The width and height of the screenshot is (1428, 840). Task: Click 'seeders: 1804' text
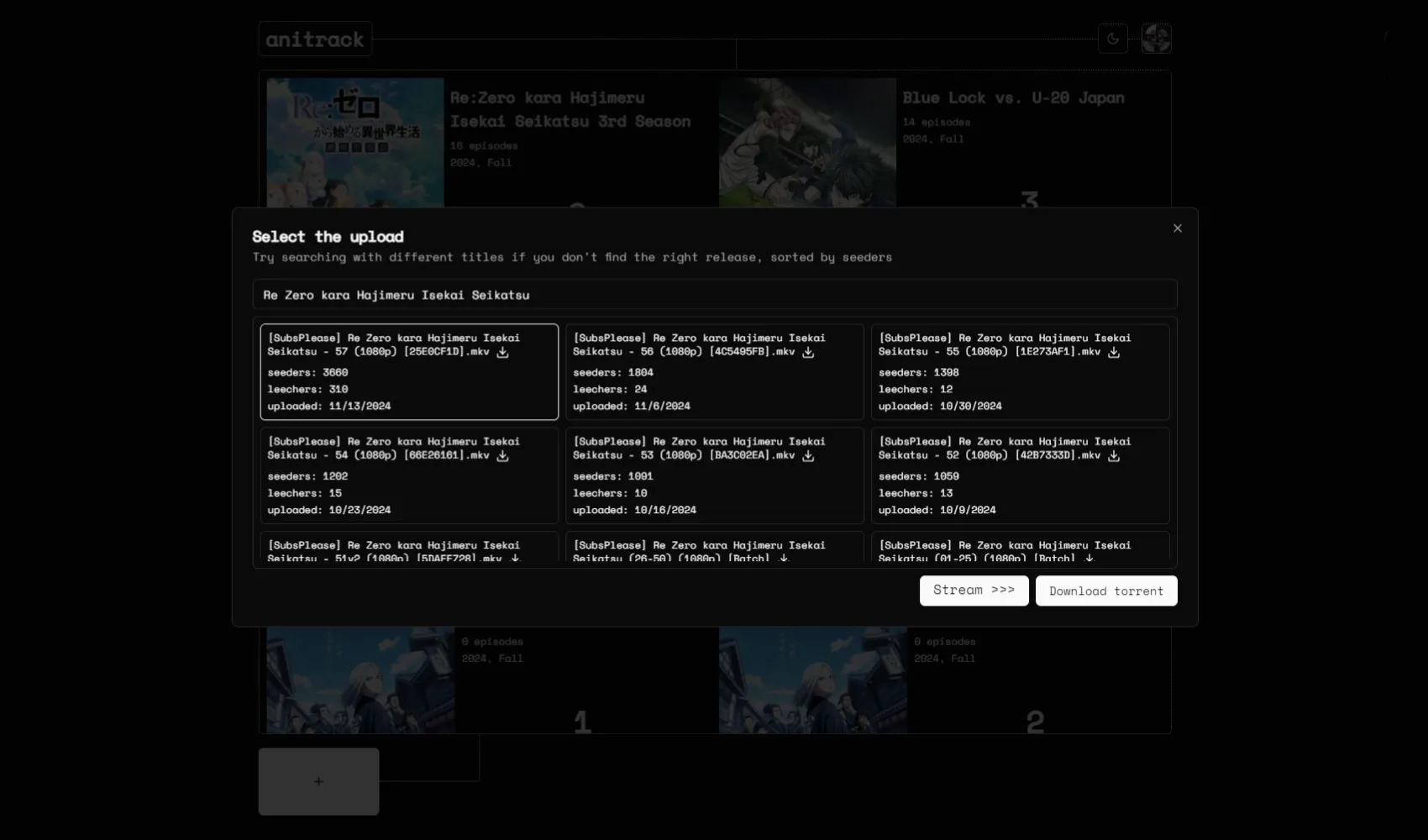(613, 372)
